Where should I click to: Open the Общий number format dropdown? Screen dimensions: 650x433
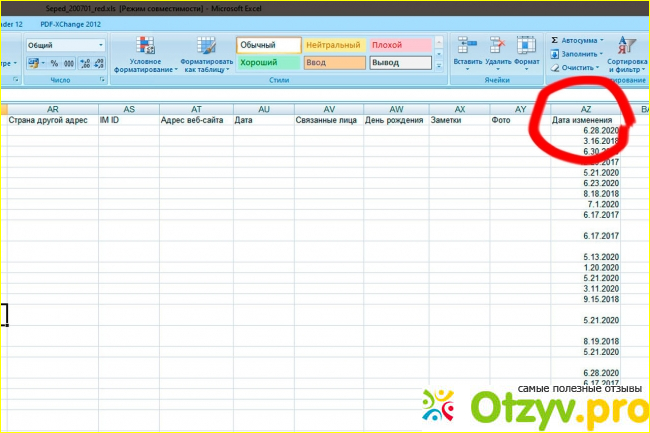click(101, 45)
